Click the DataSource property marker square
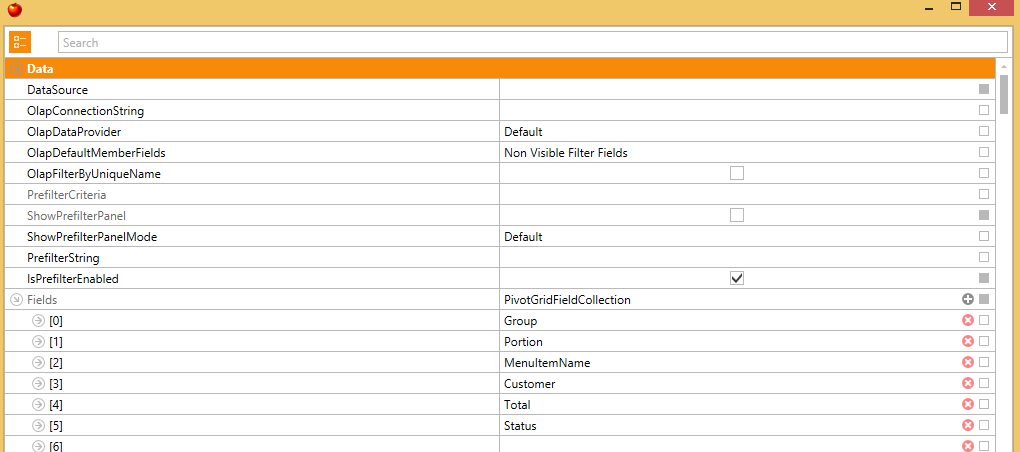This screenshot has width=1020, height=452. coord(984,89)
